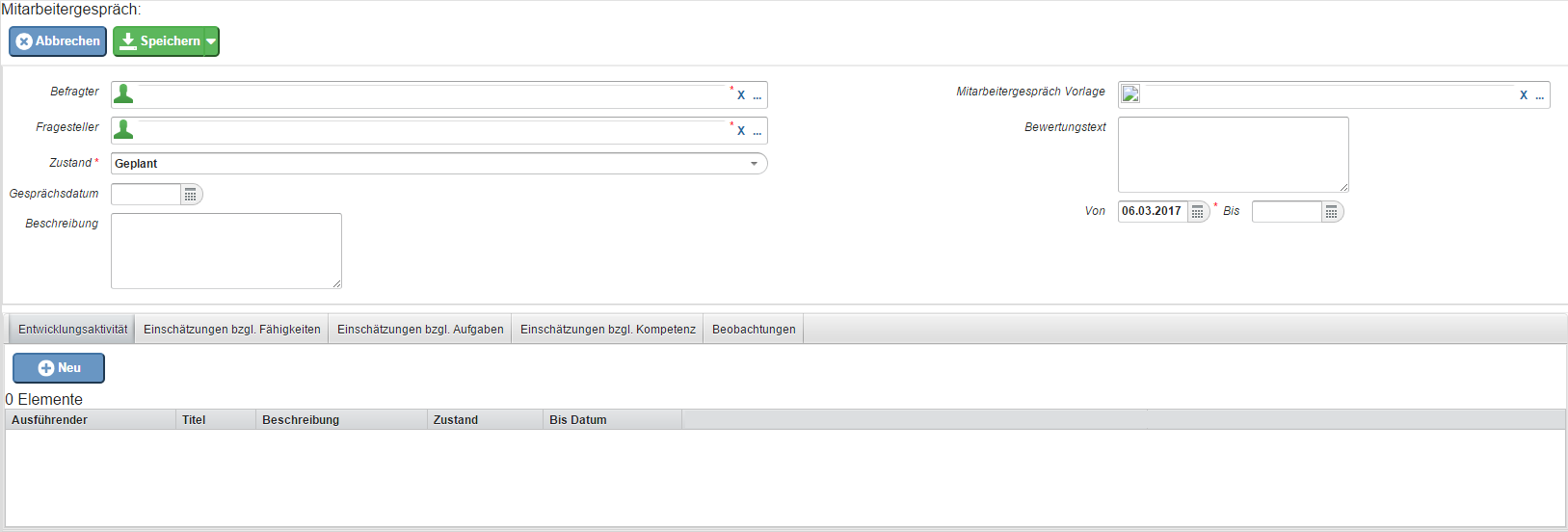Image resolution: width=1568 pixels, height=532 pixels.
Task: Clear the Fragesteller field with X
Action: coord(741,131)
